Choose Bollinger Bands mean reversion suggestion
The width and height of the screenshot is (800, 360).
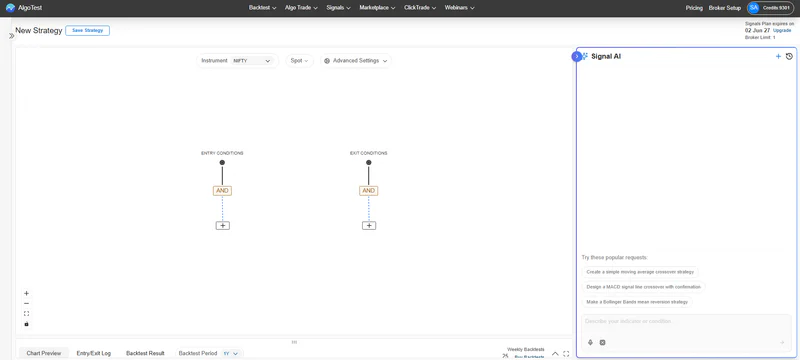click(637, 302)
